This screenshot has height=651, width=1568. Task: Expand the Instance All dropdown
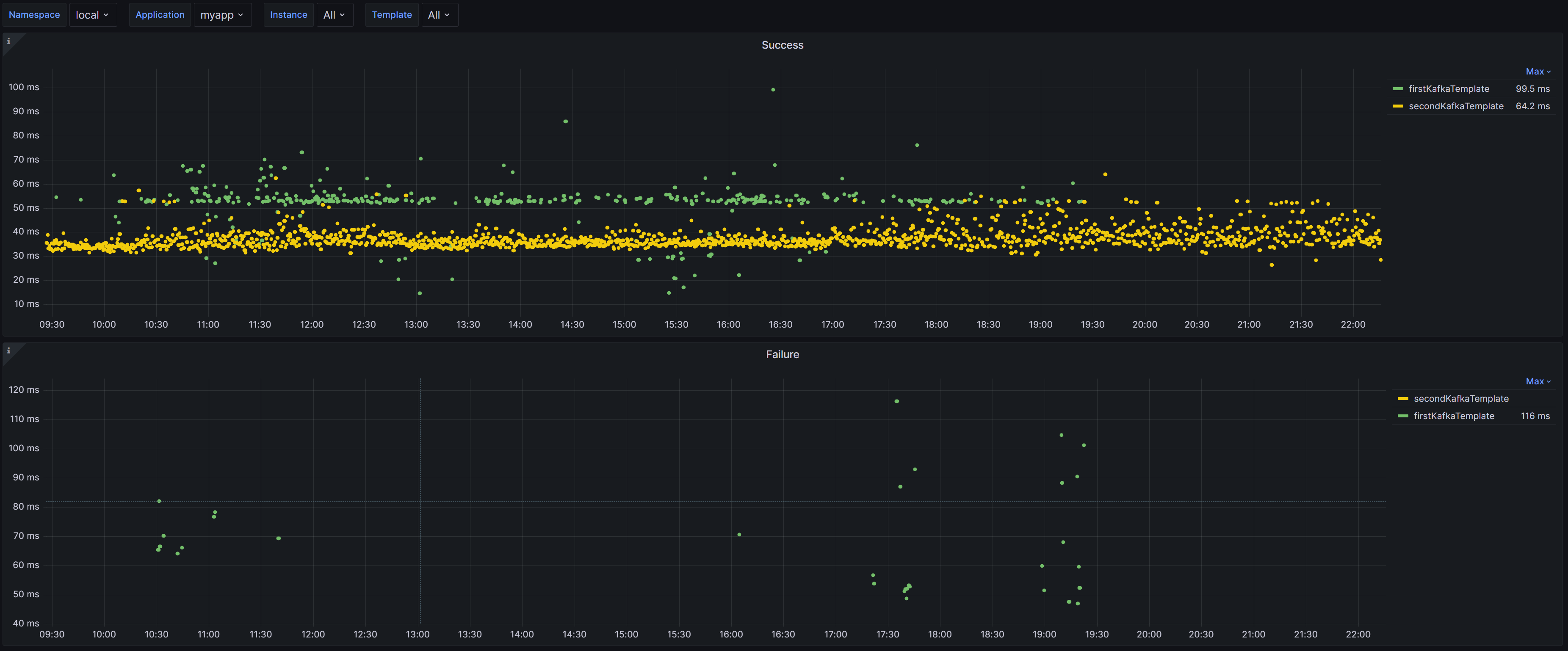(334, 14)
